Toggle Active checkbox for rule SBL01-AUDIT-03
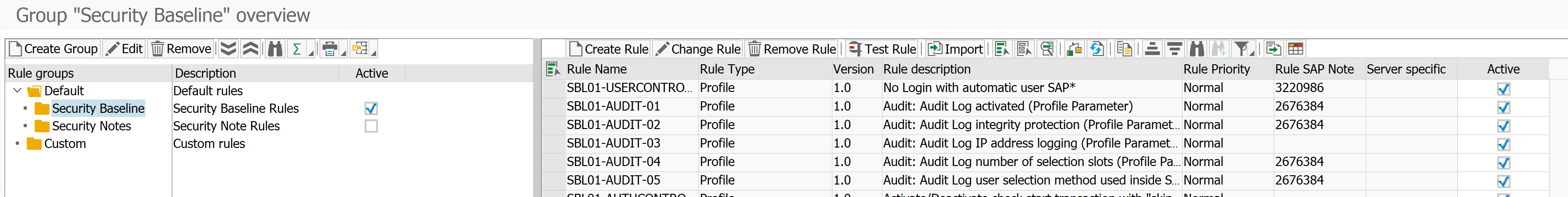The width and height of the screenshot is (1568, 197). (x=1503, y=144)
